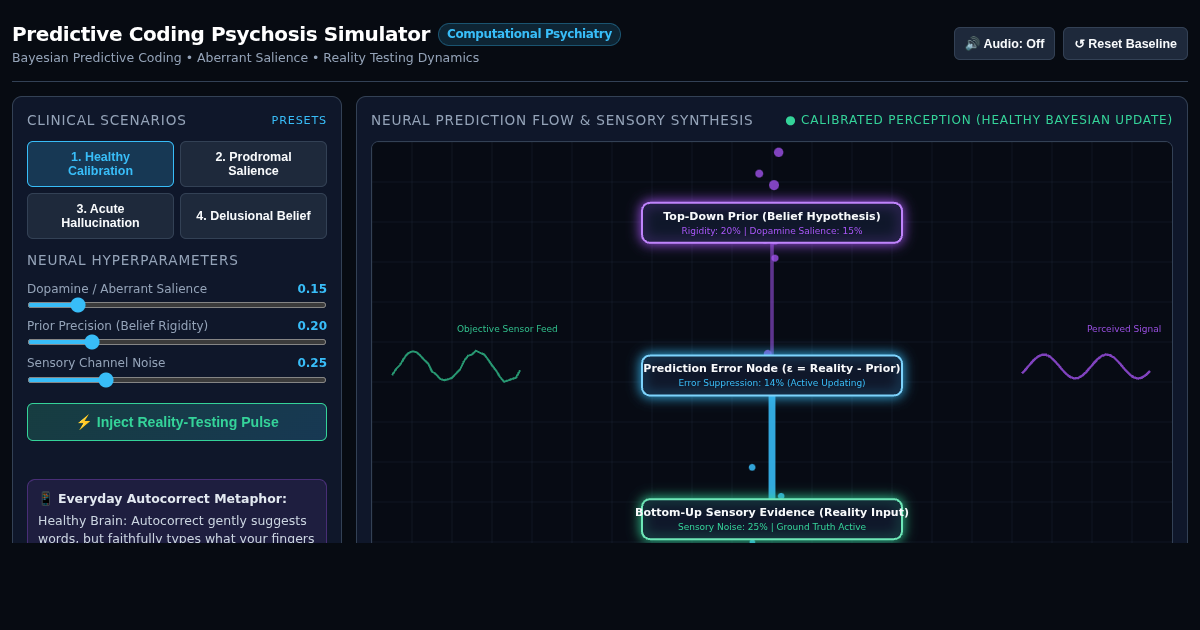Click the Predictive Coding Psychosis Simulator title
Image resolution: width=1200 pixels, height=630 pixels.
tap(221, 34)
